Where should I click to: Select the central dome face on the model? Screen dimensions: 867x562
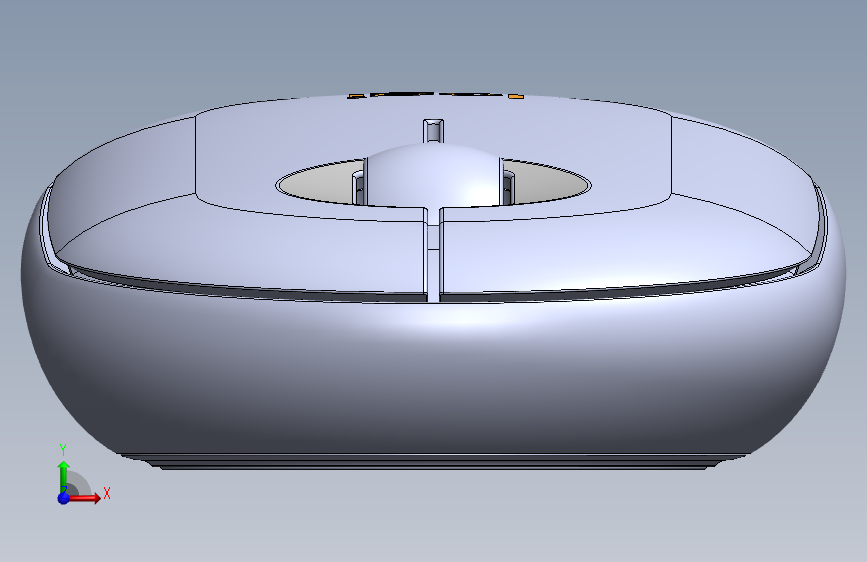[x=433, y=174]
